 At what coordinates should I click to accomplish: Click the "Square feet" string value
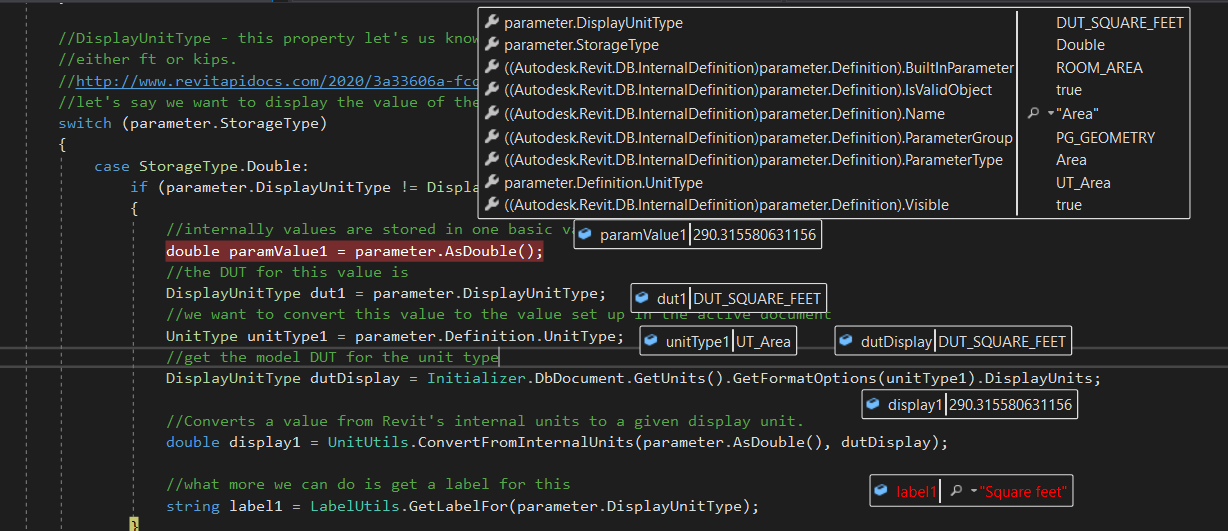1024,491
